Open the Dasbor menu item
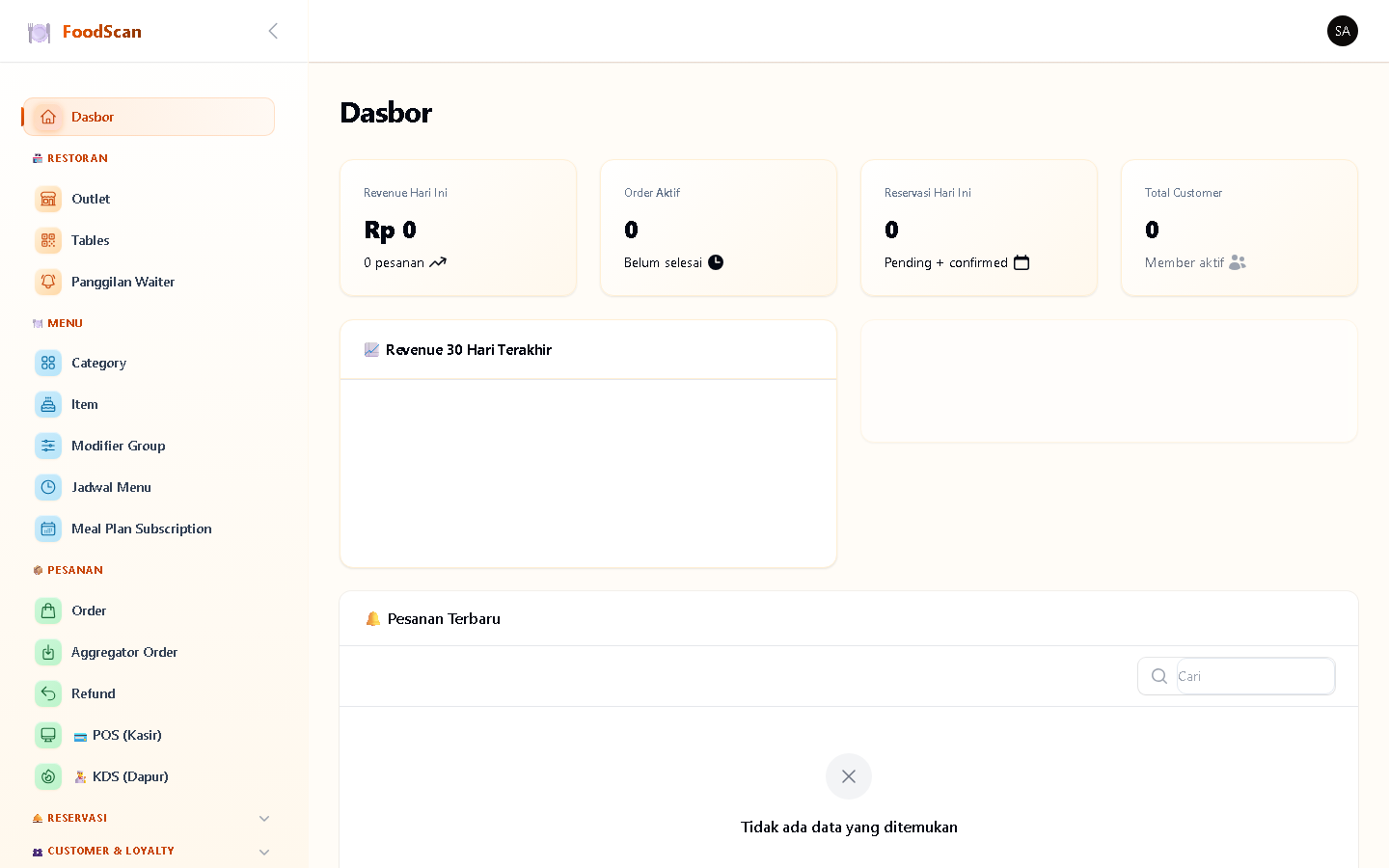This screenshot has width=1389, height=868. (150, 117)
